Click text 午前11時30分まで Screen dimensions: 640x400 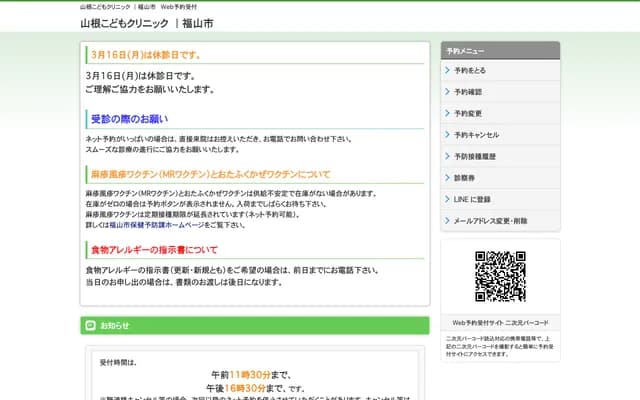click(x=251, y=375)
